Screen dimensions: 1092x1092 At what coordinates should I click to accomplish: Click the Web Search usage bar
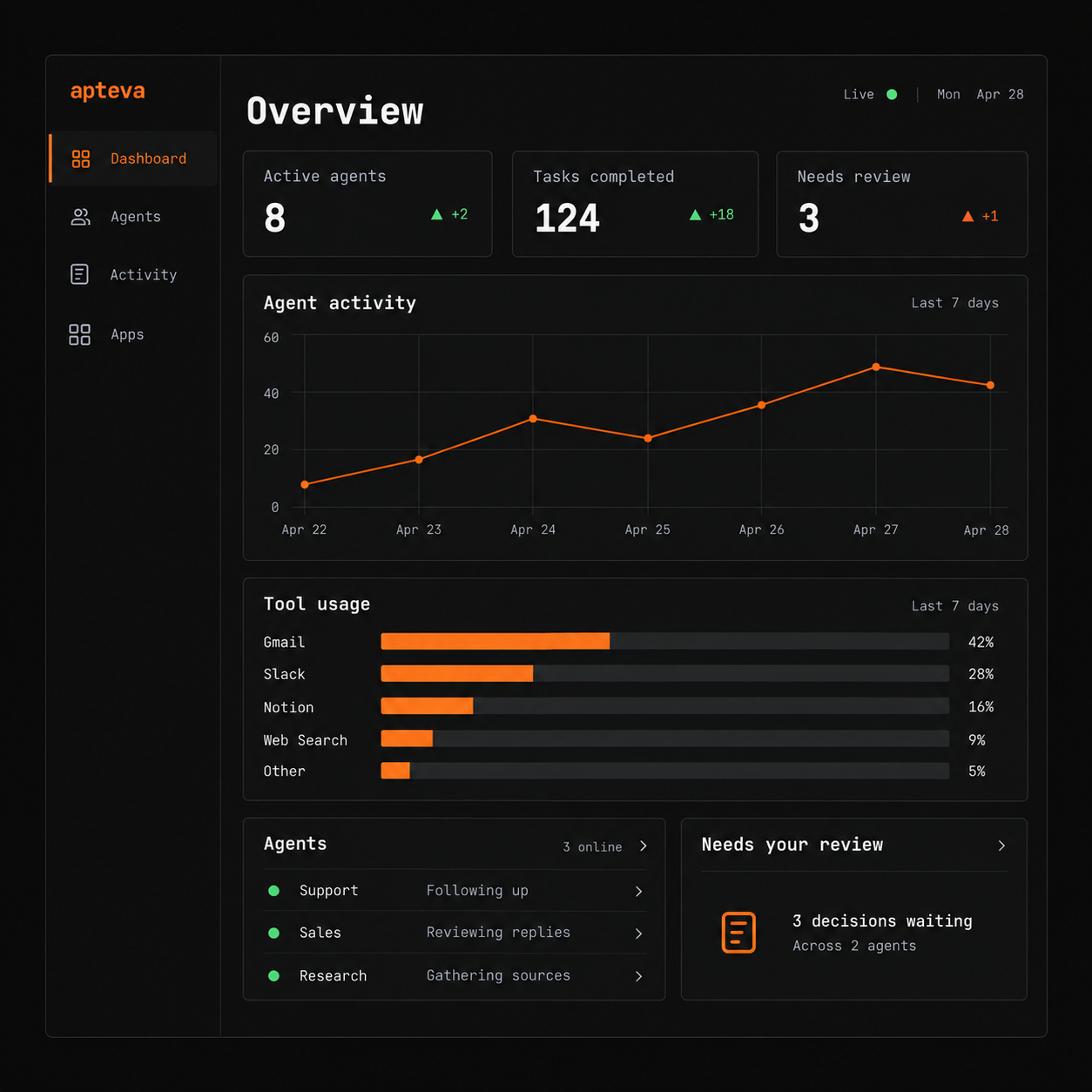pyautogui.click(x=665, y=739)
